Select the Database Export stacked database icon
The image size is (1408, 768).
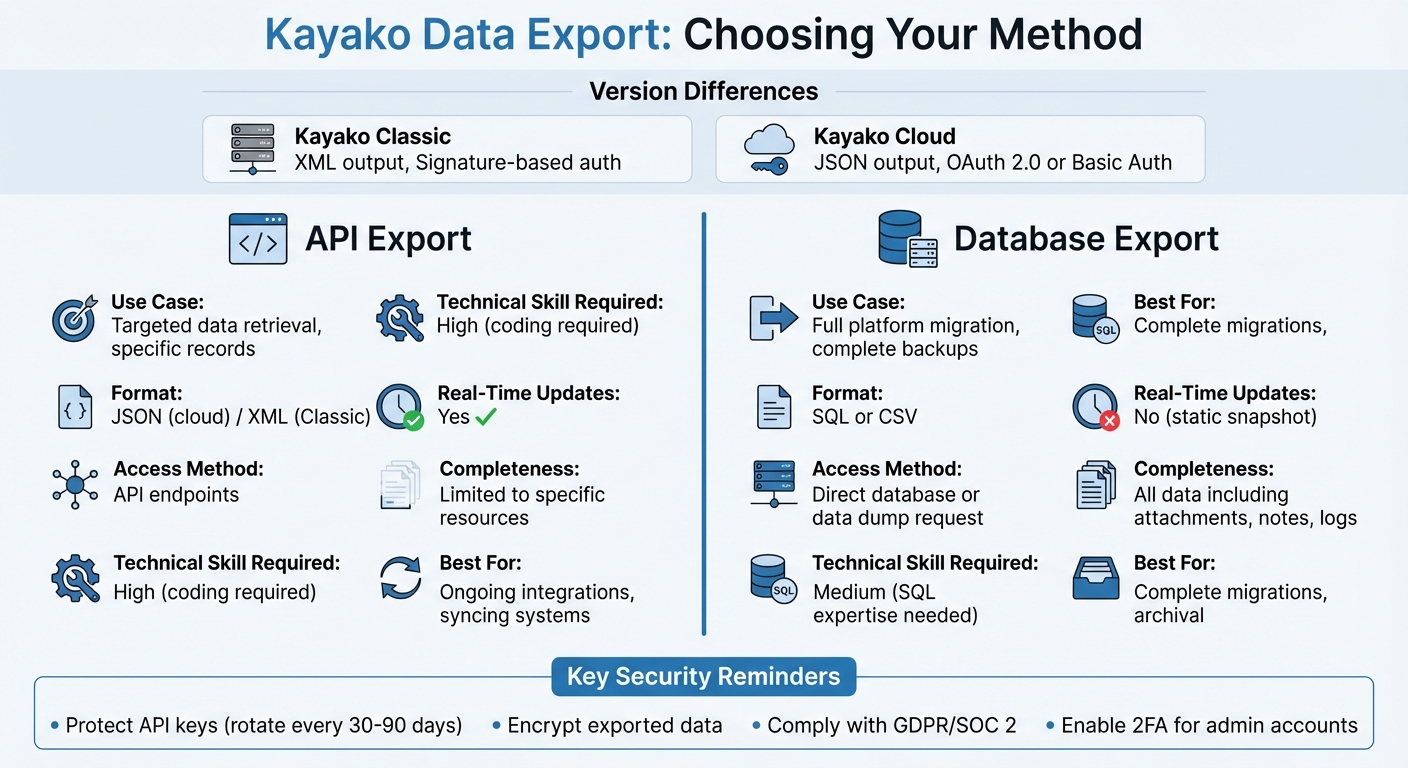pyautogui.click(x=907, y=238)
